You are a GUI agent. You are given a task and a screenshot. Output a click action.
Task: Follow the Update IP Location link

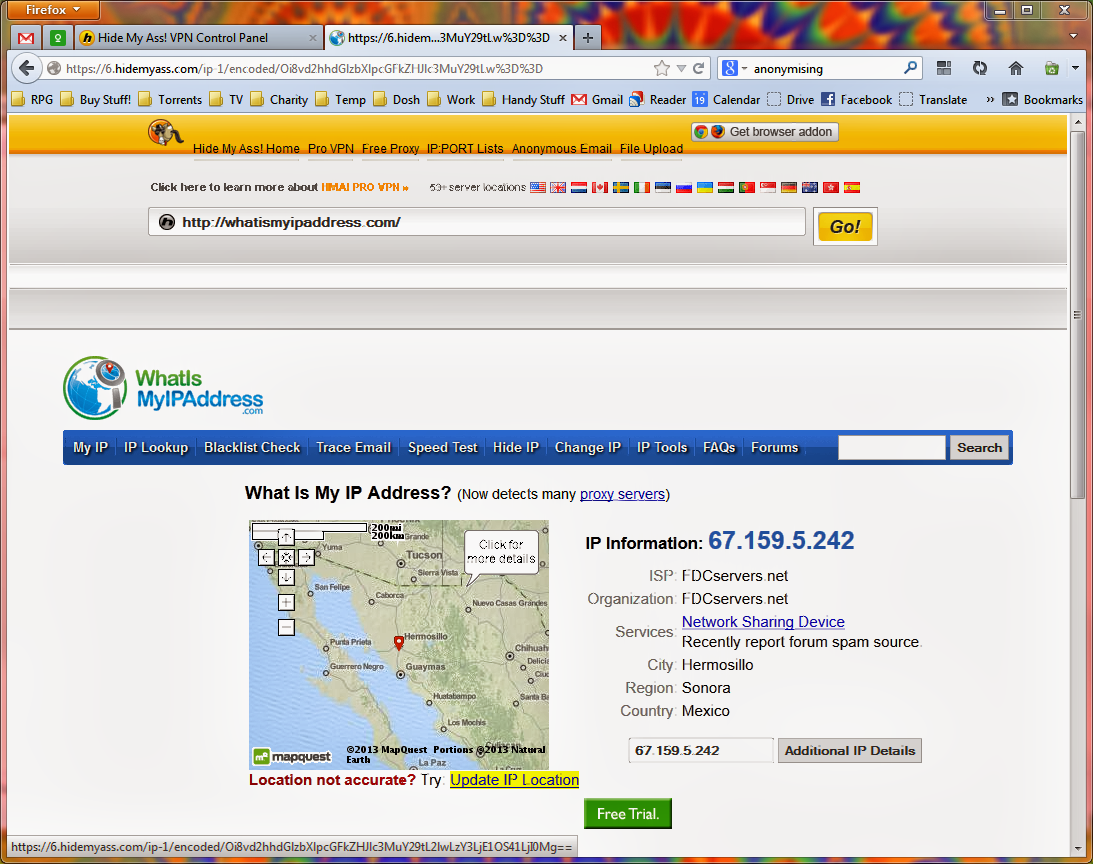tap(514, 780)
